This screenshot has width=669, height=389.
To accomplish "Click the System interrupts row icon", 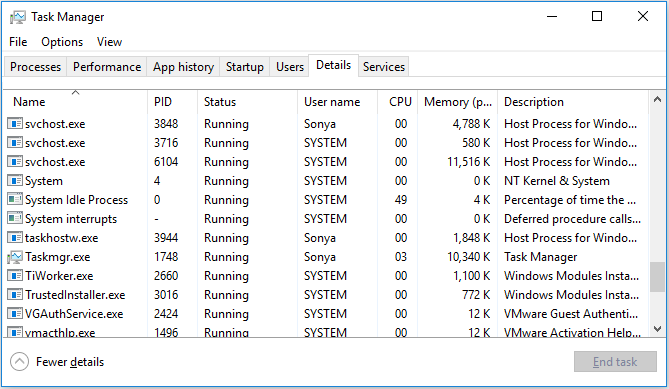I will click(x=15, y=218).
